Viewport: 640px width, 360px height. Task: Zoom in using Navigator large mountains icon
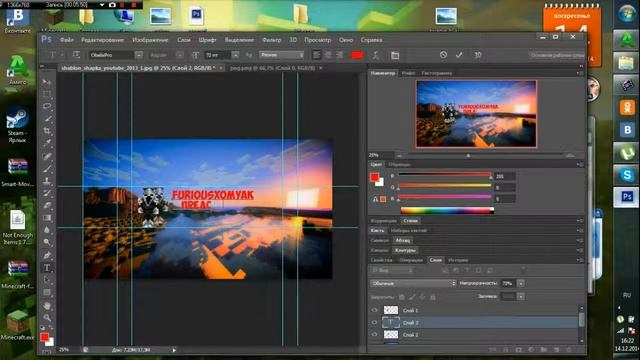570,156
